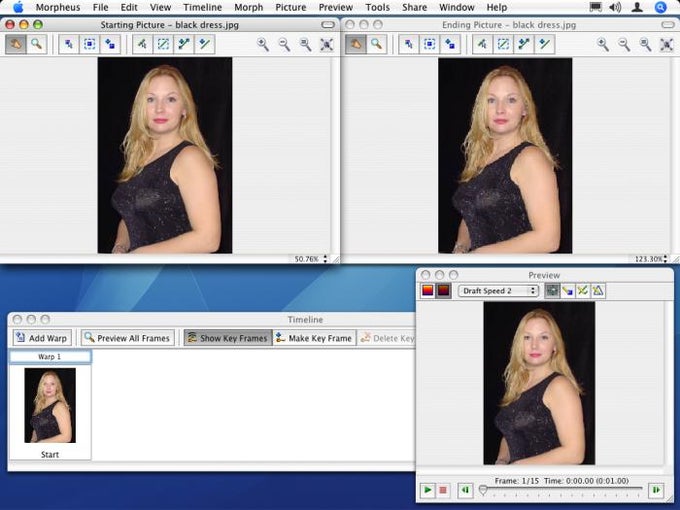Click the blue dashed-rectangle select tool in Ending Picture

pyautogui.click(x=430, y=44)
